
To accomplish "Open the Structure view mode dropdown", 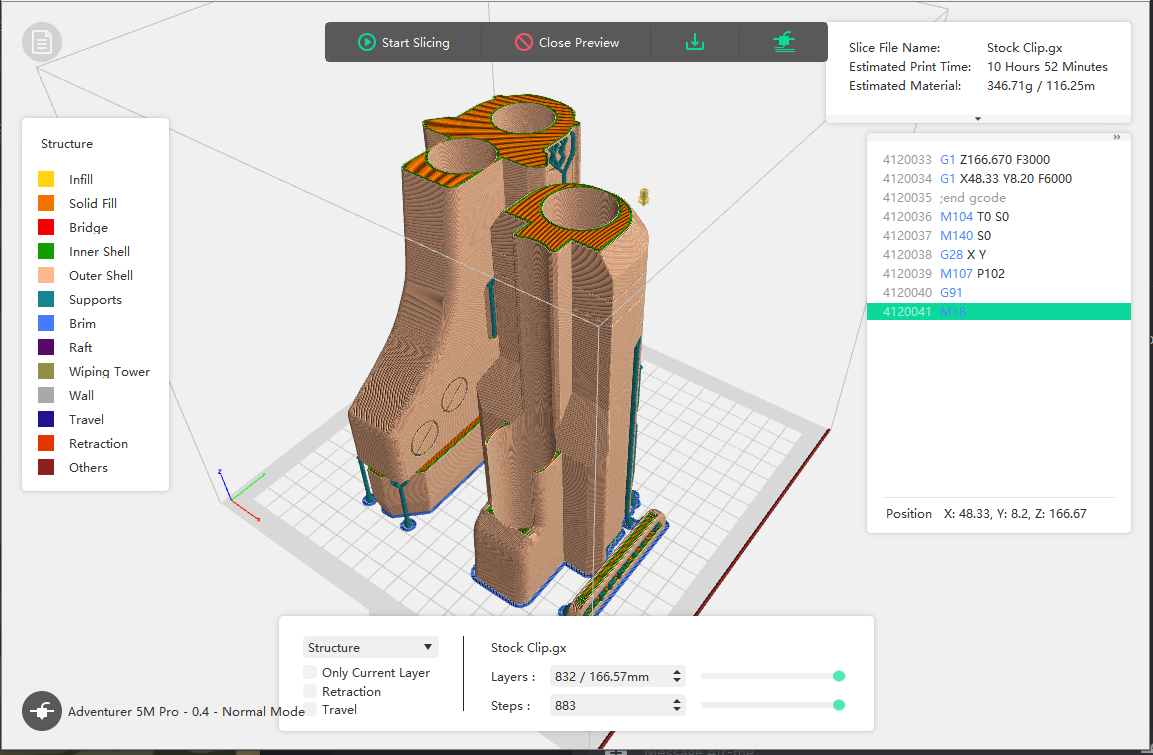I will [x=370, y=648].
